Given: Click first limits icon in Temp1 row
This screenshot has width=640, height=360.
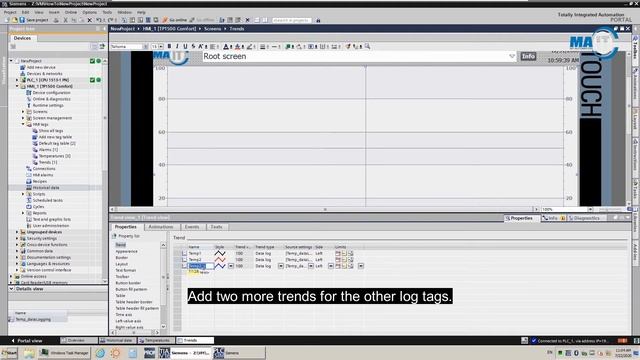Looking at the screenshot, I should (x=338, y=253).
